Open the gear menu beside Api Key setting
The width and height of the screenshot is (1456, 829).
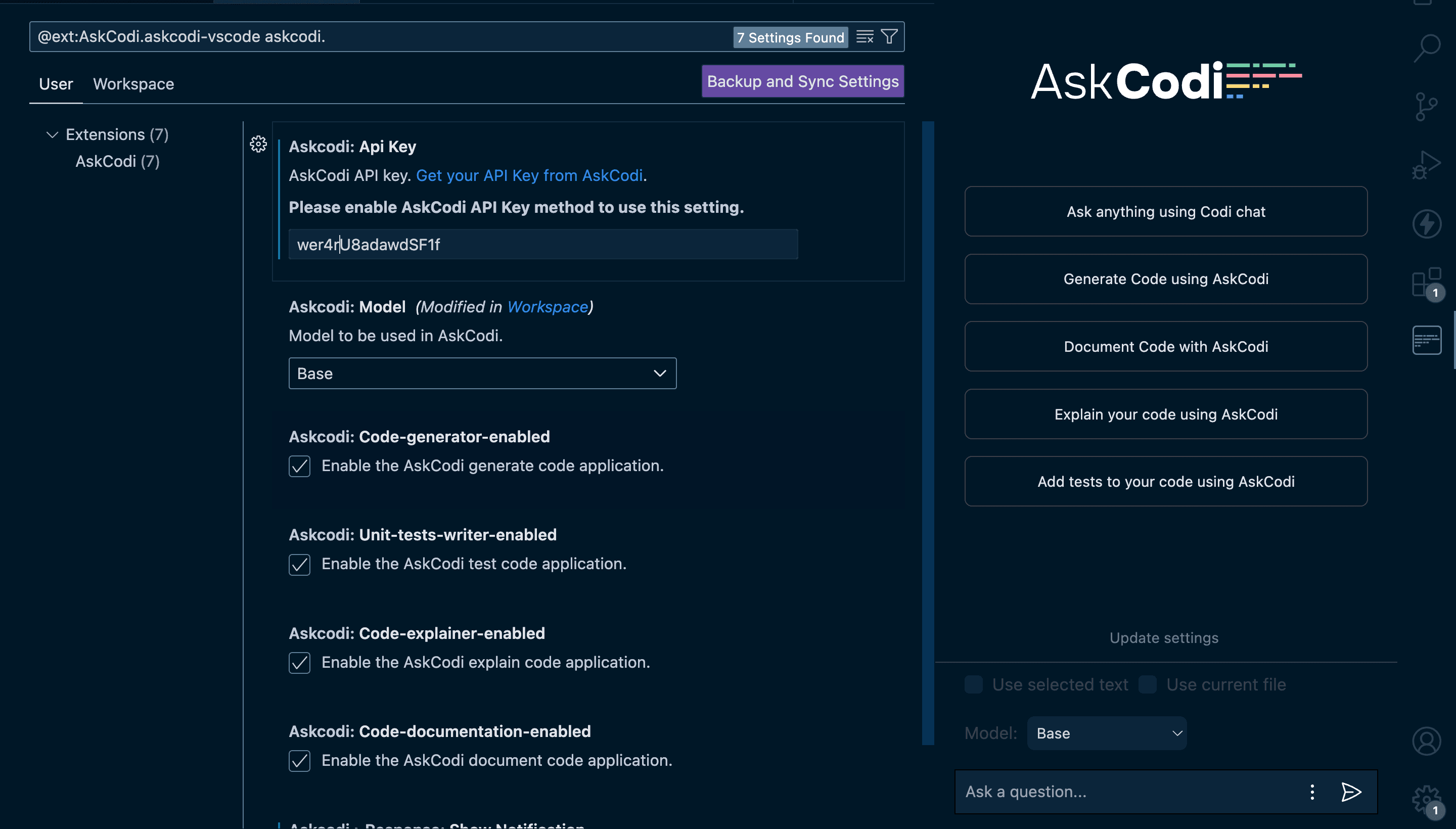tap(258, 144)
